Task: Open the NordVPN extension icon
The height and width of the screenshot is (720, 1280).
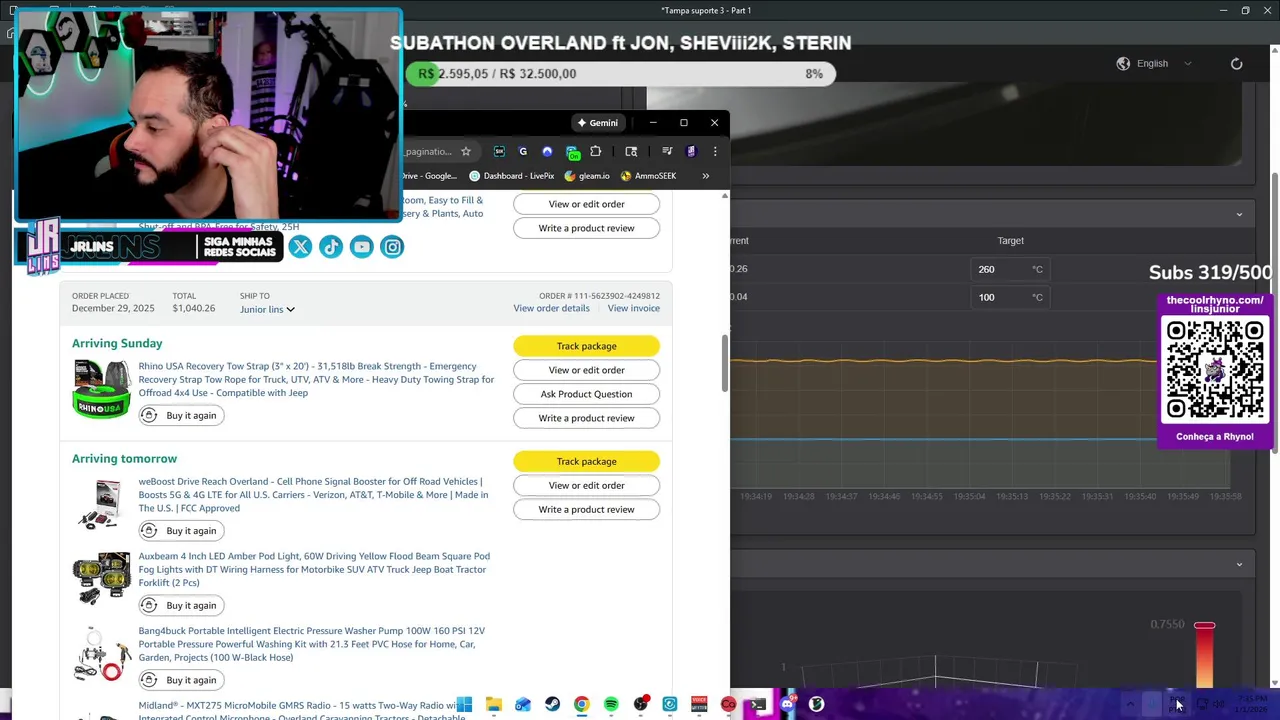Action: tap(547, 152)
